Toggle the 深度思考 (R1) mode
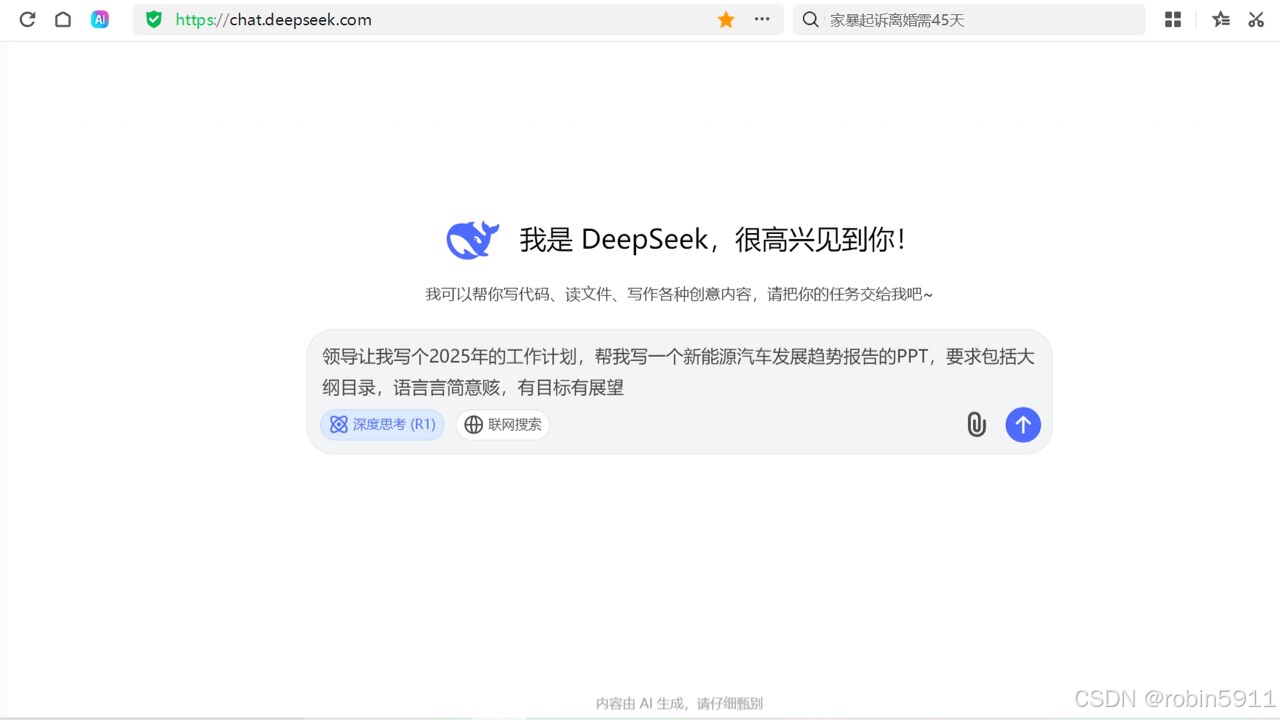 click(382, 425)
